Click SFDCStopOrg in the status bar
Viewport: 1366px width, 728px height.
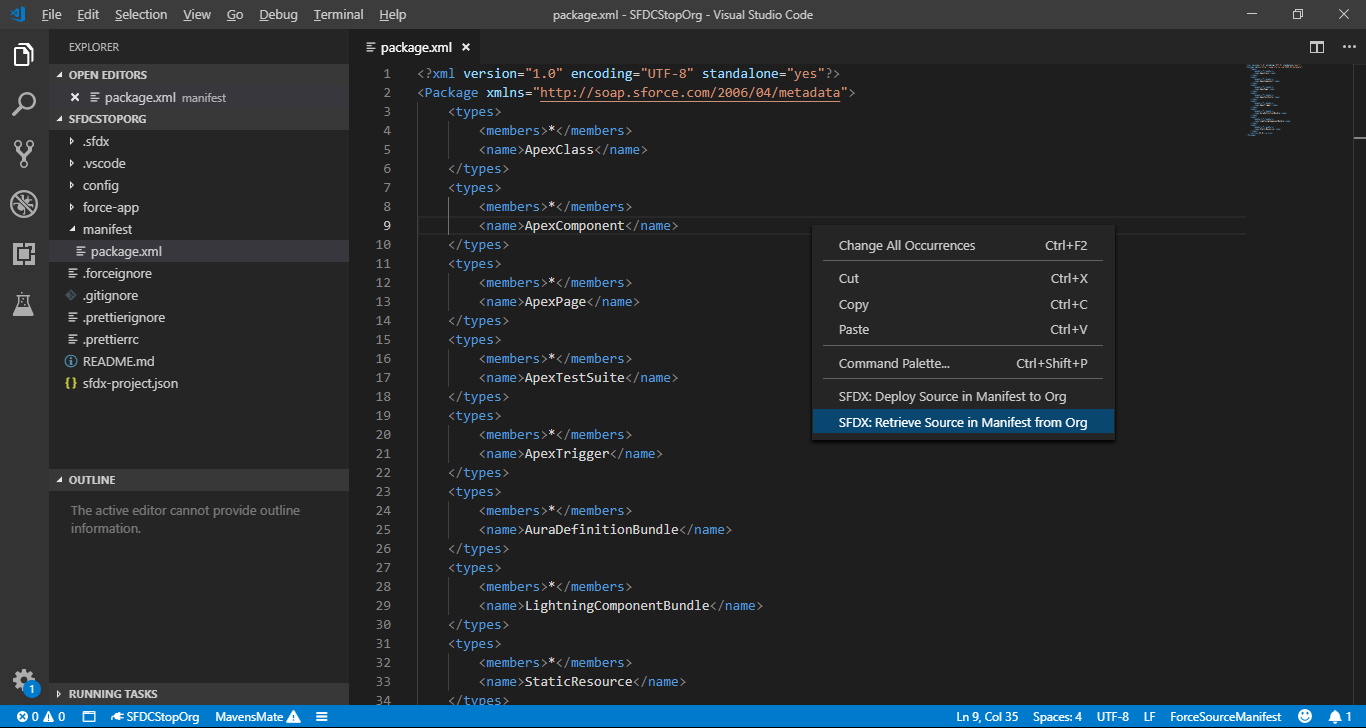(155, 716)
